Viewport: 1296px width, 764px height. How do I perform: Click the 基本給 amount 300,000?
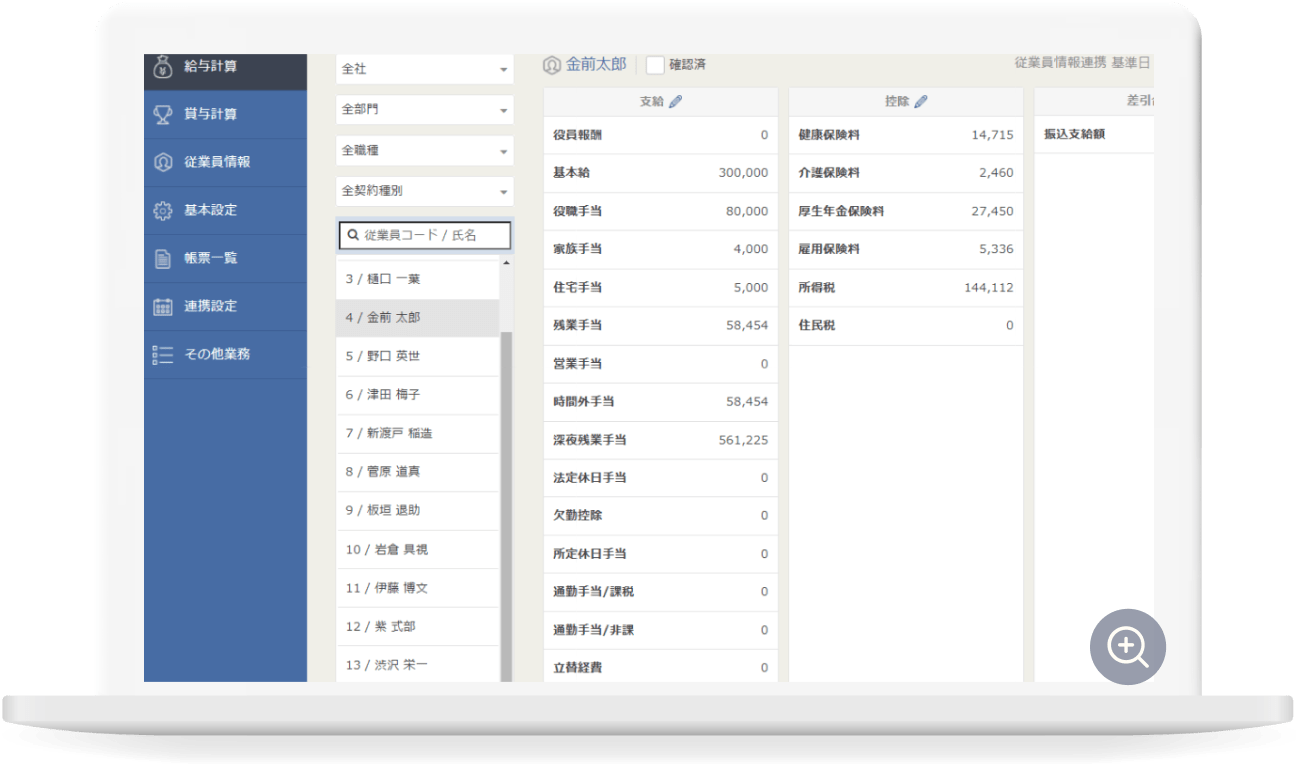(743, 173)
